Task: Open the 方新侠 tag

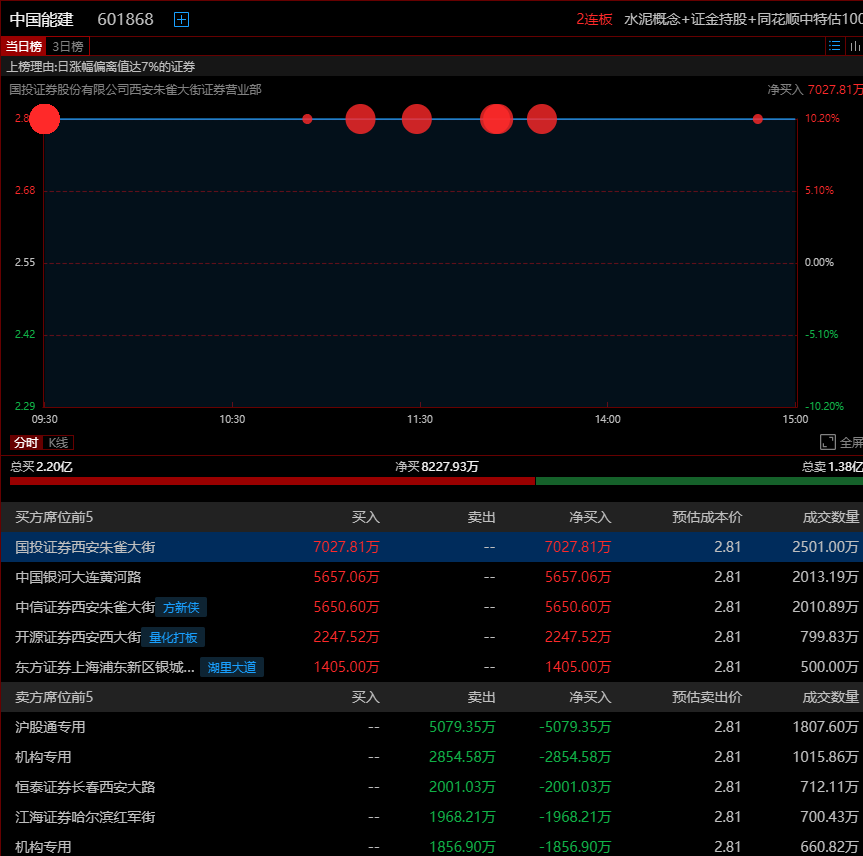Action: (181, 607)
